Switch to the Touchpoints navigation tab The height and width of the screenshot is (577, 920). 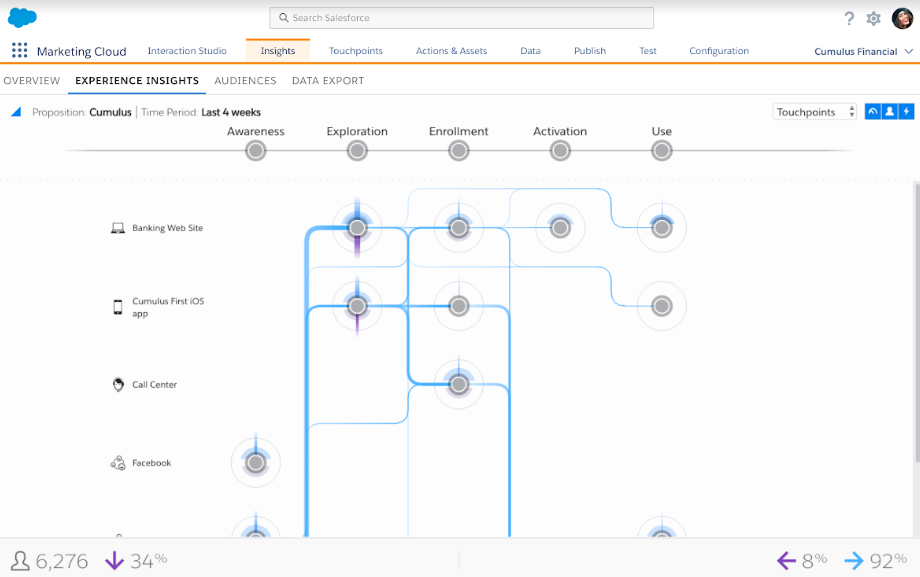point(355,51)
